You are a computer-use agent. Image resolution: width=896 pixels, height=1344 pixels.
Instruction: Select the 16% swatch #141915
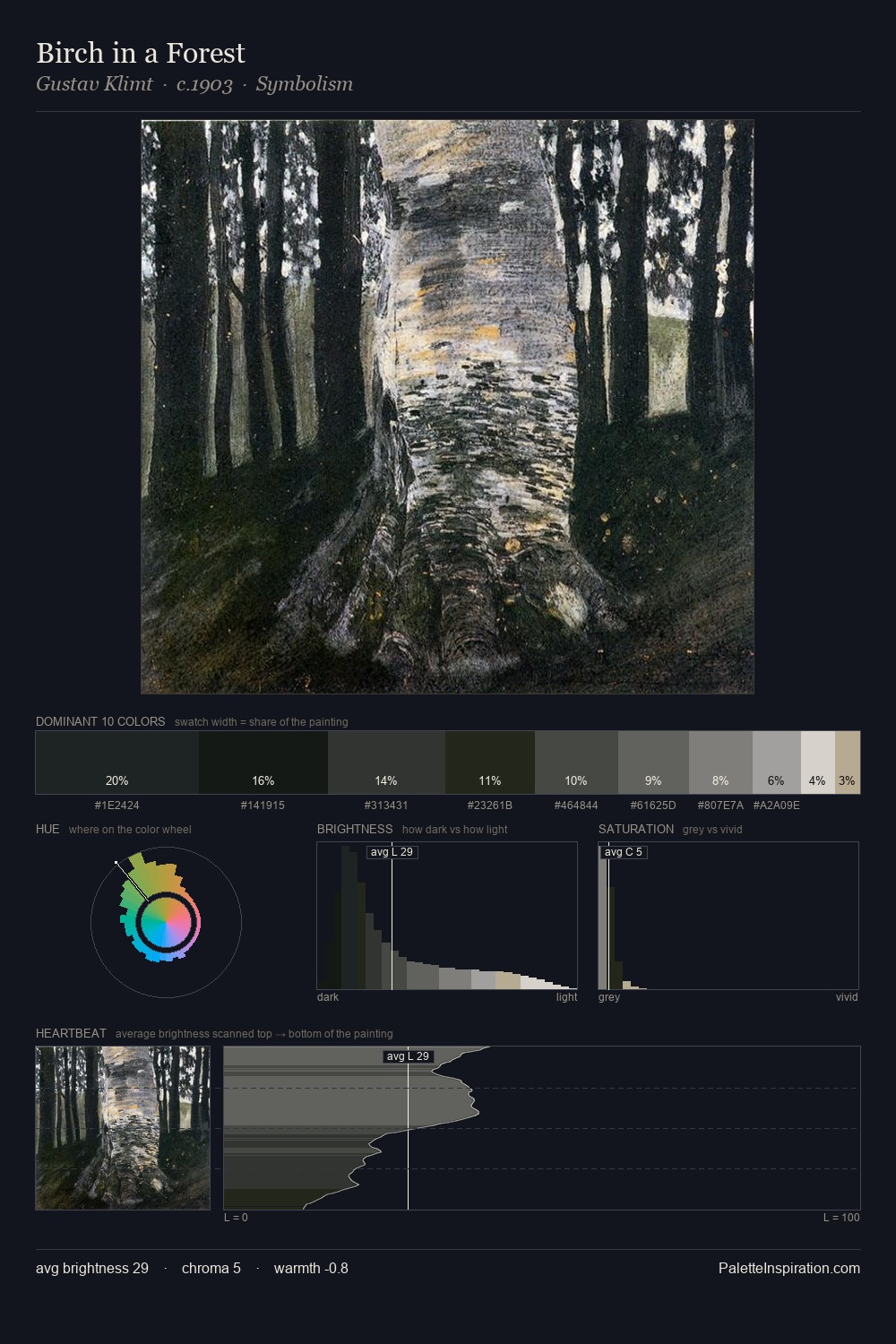[x=263, y=762]
